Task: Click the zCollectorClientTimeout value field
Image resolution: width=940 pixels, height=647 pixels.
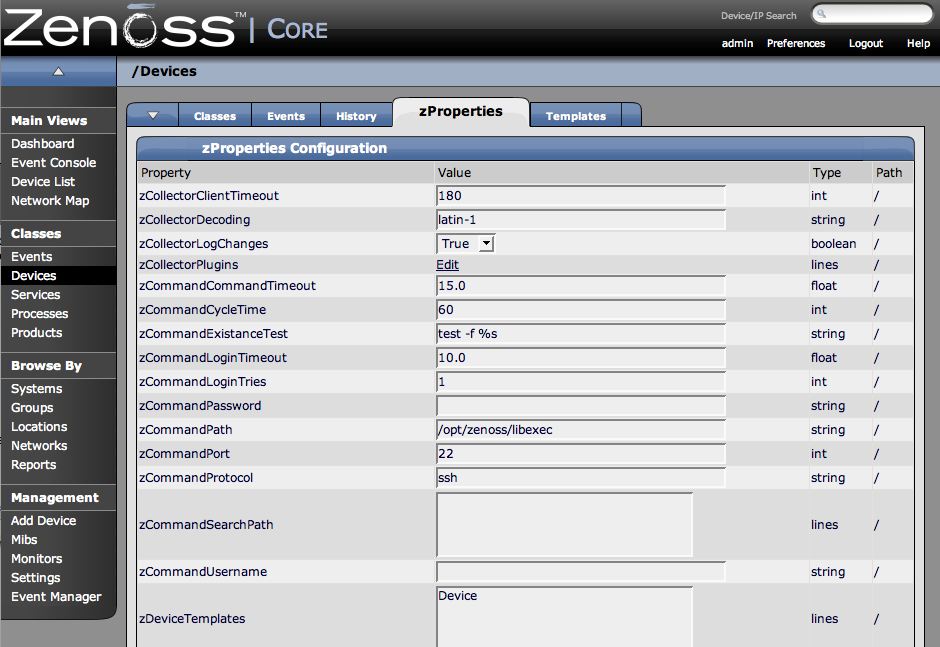Action: point(581,195)
